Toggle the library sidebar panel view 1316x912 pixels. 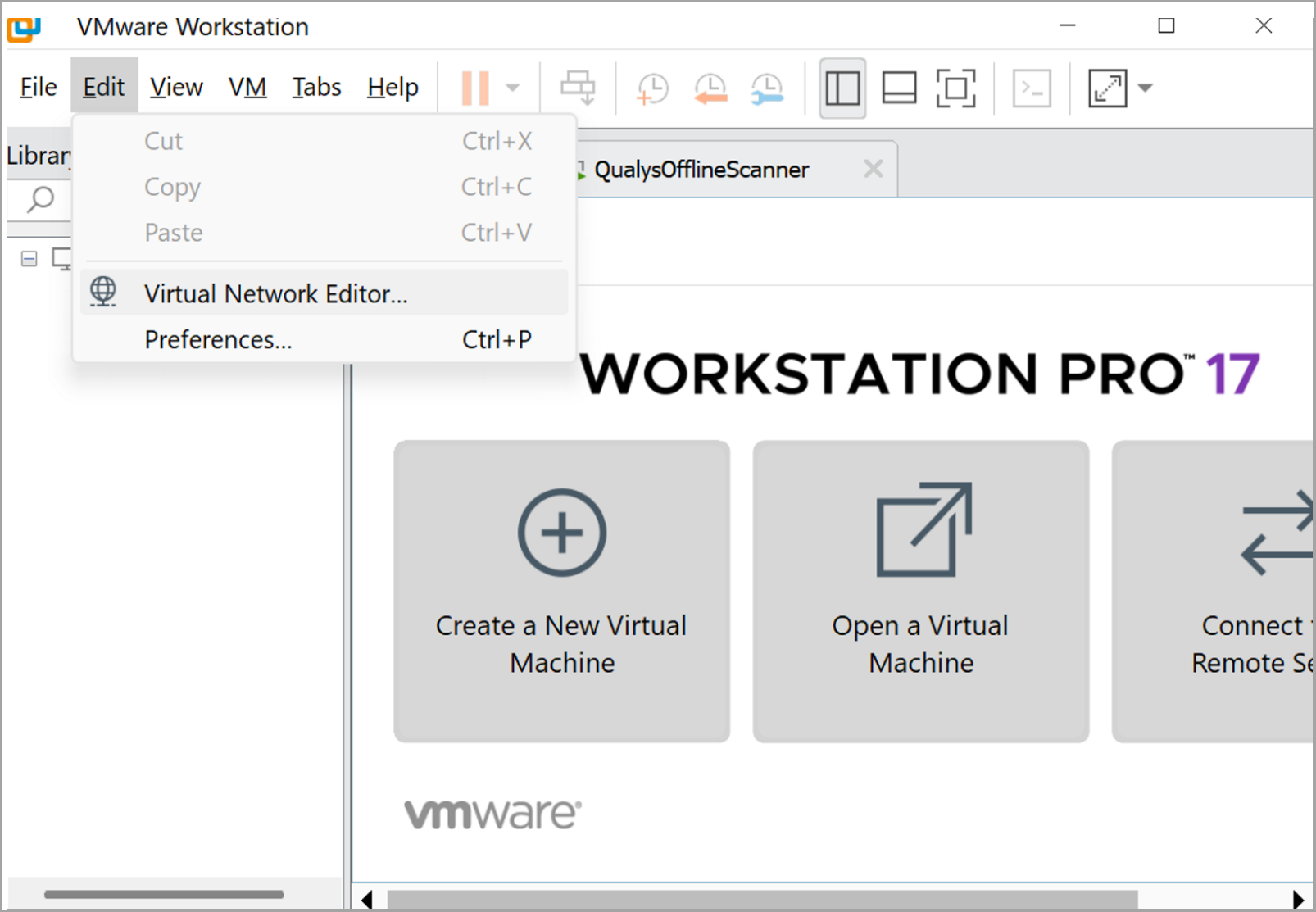[x=842, y=88]
